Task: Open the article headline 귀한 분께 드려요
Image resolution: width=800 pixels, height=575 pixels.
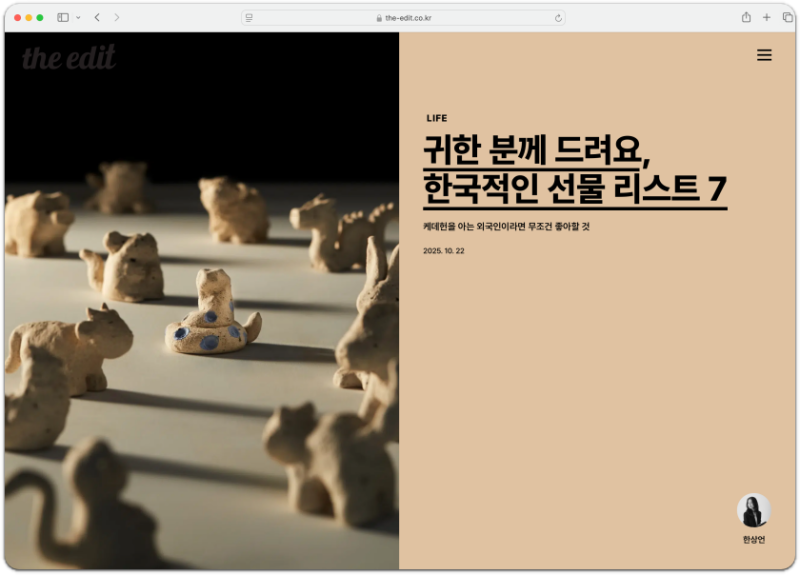Action: click(x=537, y=151)
